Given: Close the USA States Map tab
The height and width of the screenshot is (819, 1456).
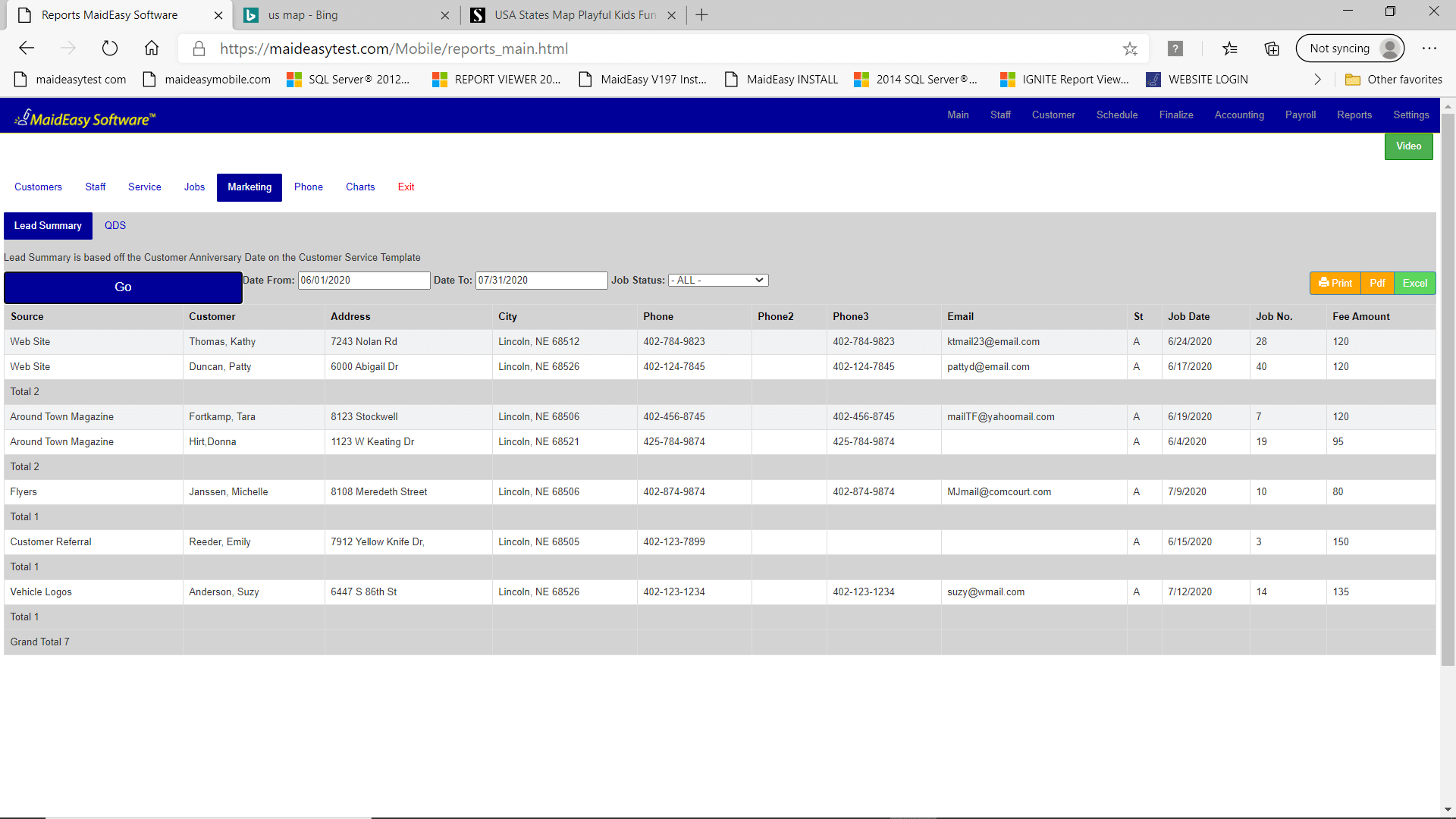Looking at the screenshot, I should 671,15.
